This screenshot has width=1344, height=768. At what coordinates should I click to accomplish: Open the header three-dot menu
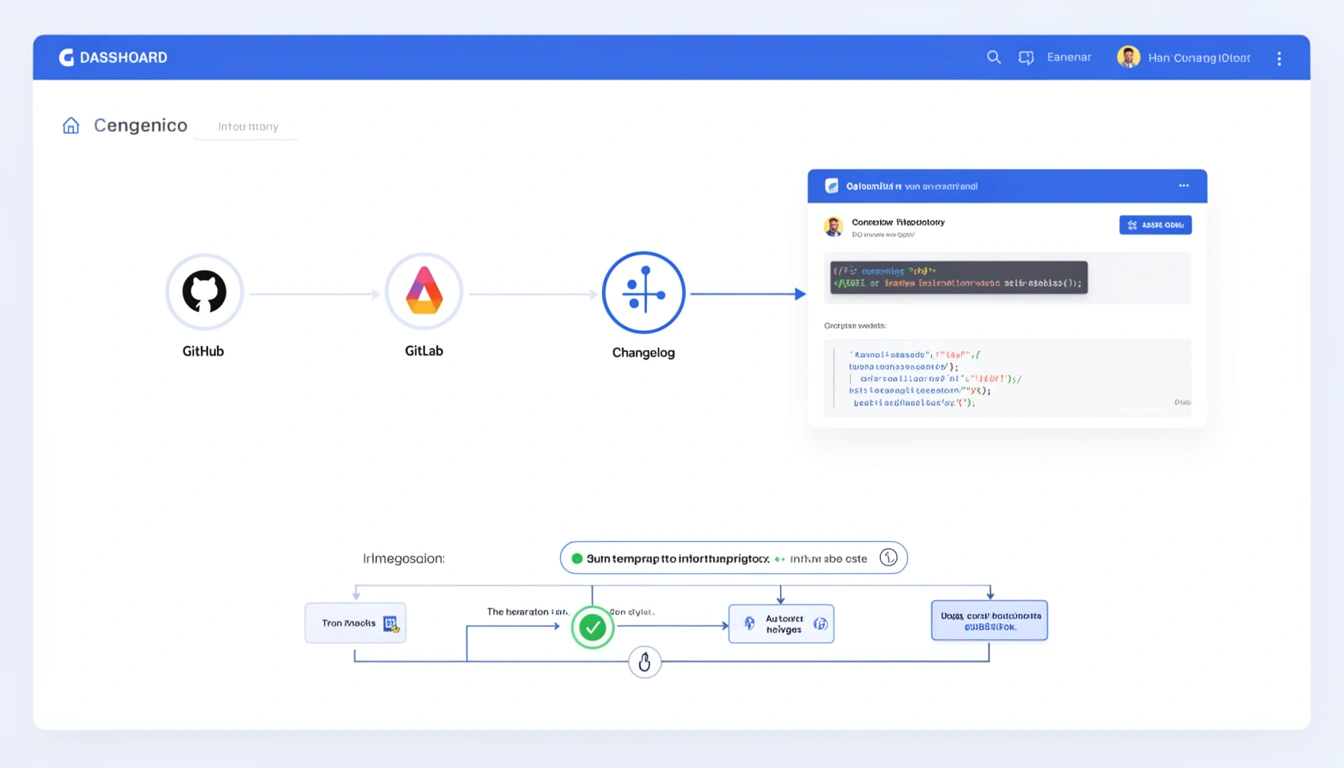click(x=1279, y=58)
